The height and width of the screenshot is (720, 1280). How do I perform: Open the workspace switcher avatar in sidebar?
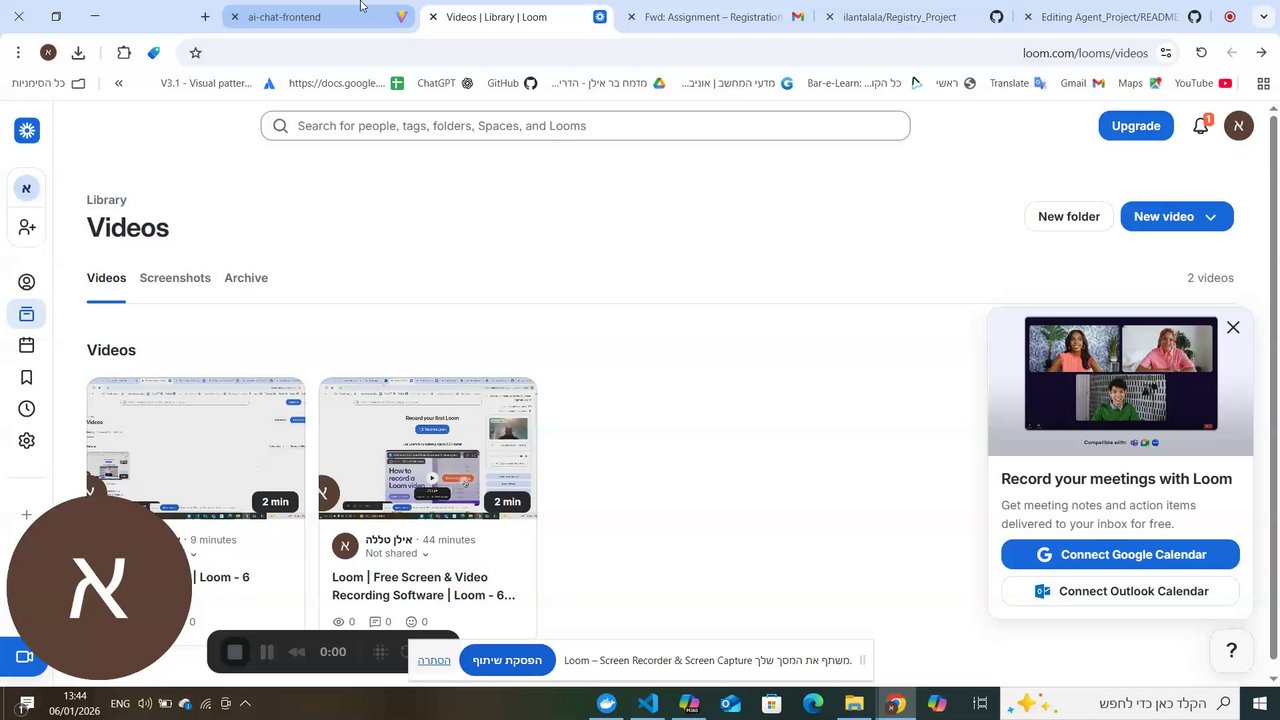(x=27, y=188)
